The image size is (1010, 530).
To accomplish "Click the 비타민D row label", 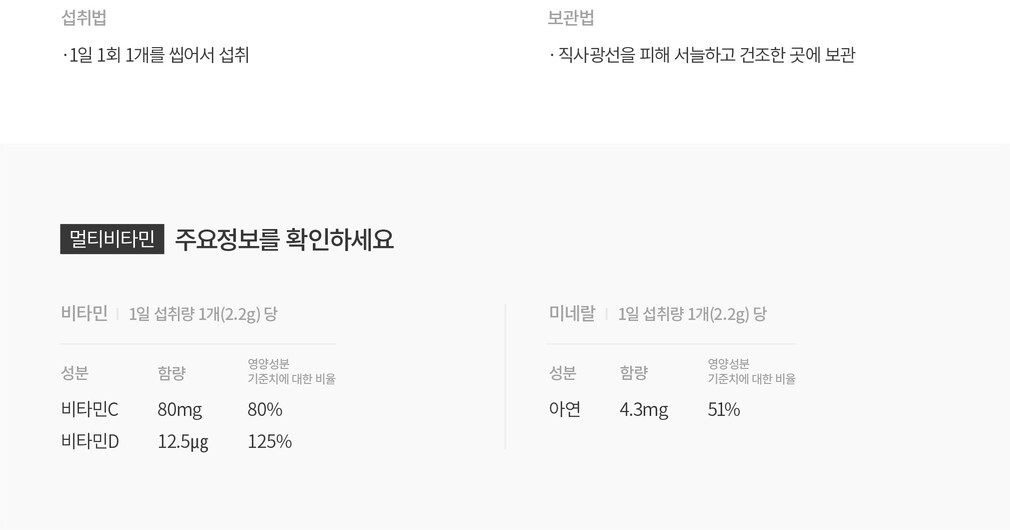I will click(x=90, y=441).
